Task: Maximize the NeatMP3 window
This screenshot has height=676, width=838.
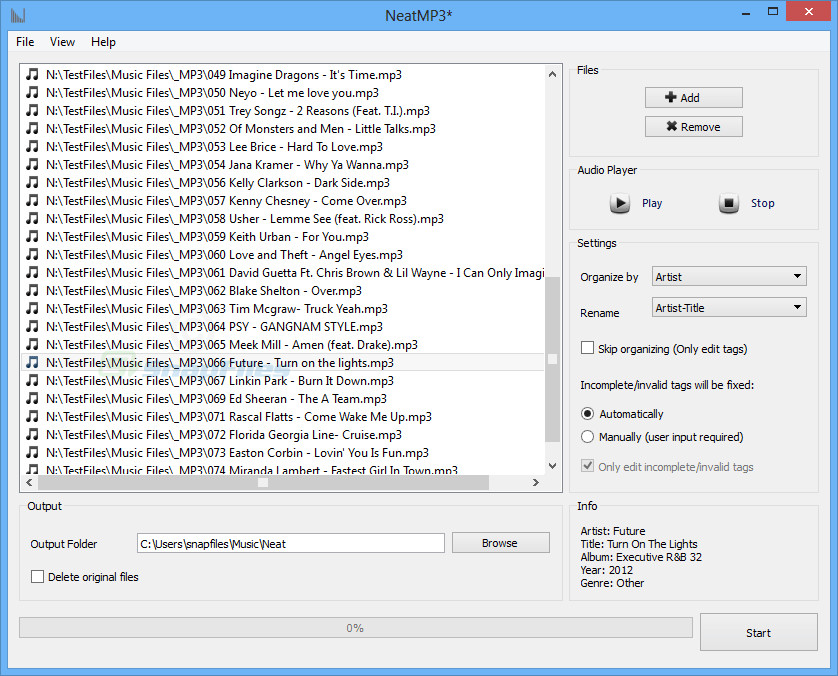Action: [x=773, y=12]
